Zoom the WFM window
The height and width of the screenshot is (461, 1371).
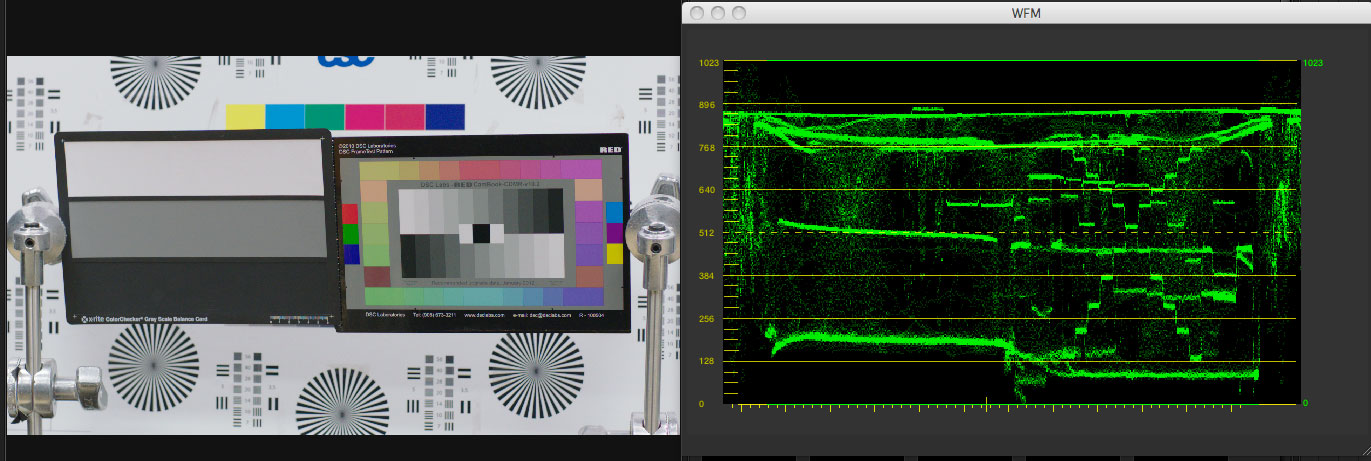(739, 13)
